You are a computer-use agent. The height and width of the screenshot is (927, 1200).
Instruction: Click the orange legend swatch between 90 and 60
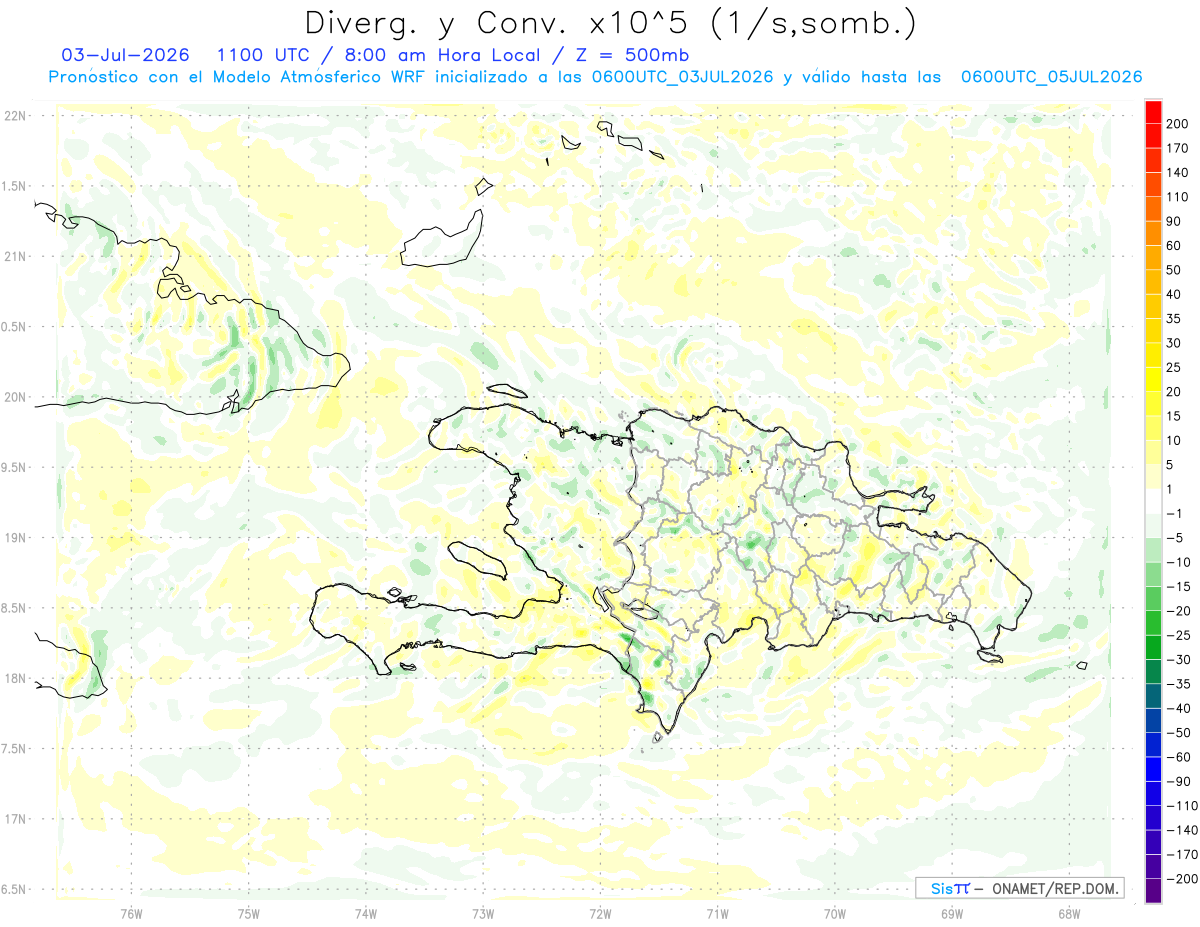coord(1153,233)
